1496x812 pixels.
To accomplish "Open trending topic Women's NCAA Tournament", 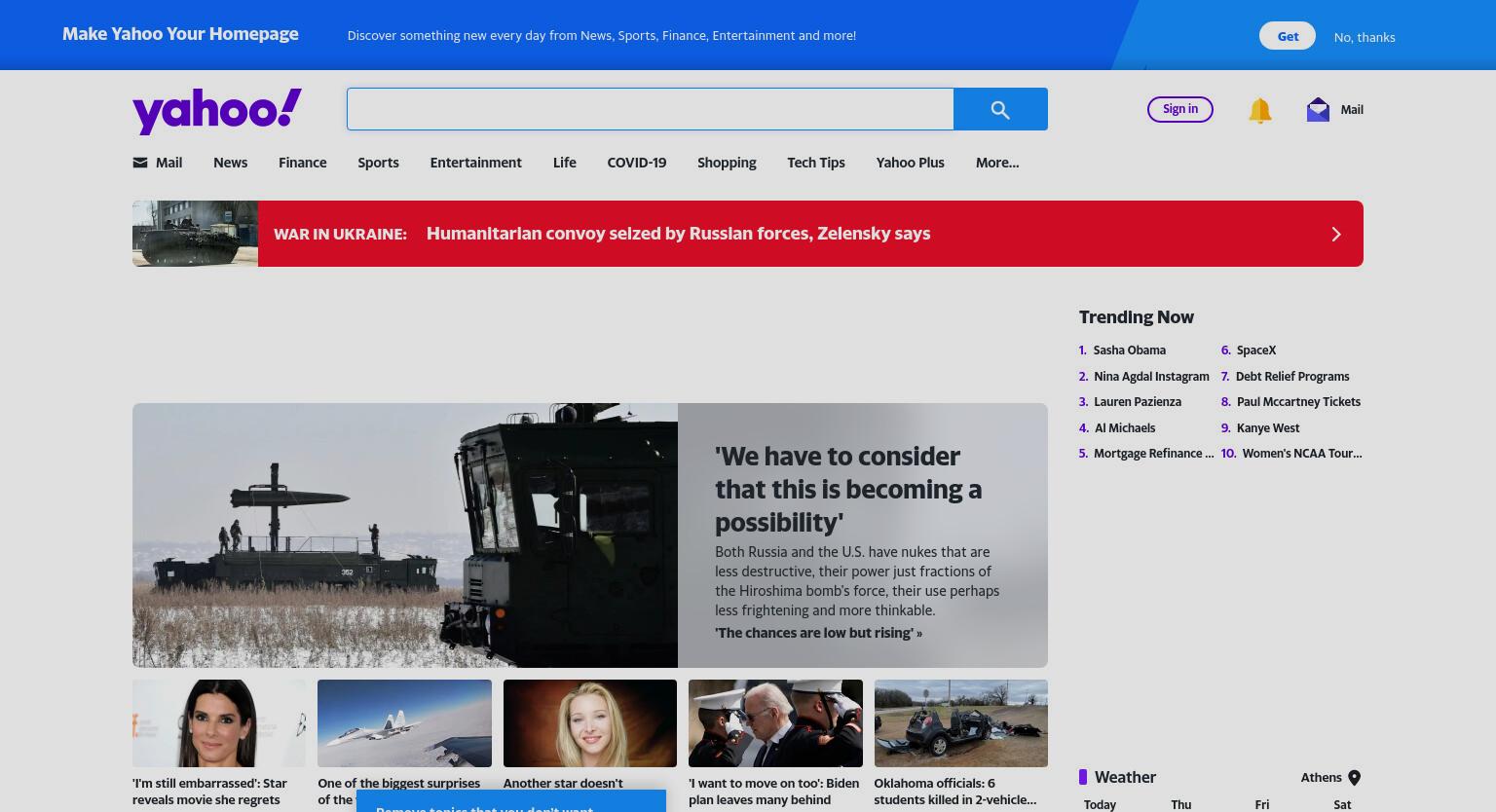I will 1302,454.
